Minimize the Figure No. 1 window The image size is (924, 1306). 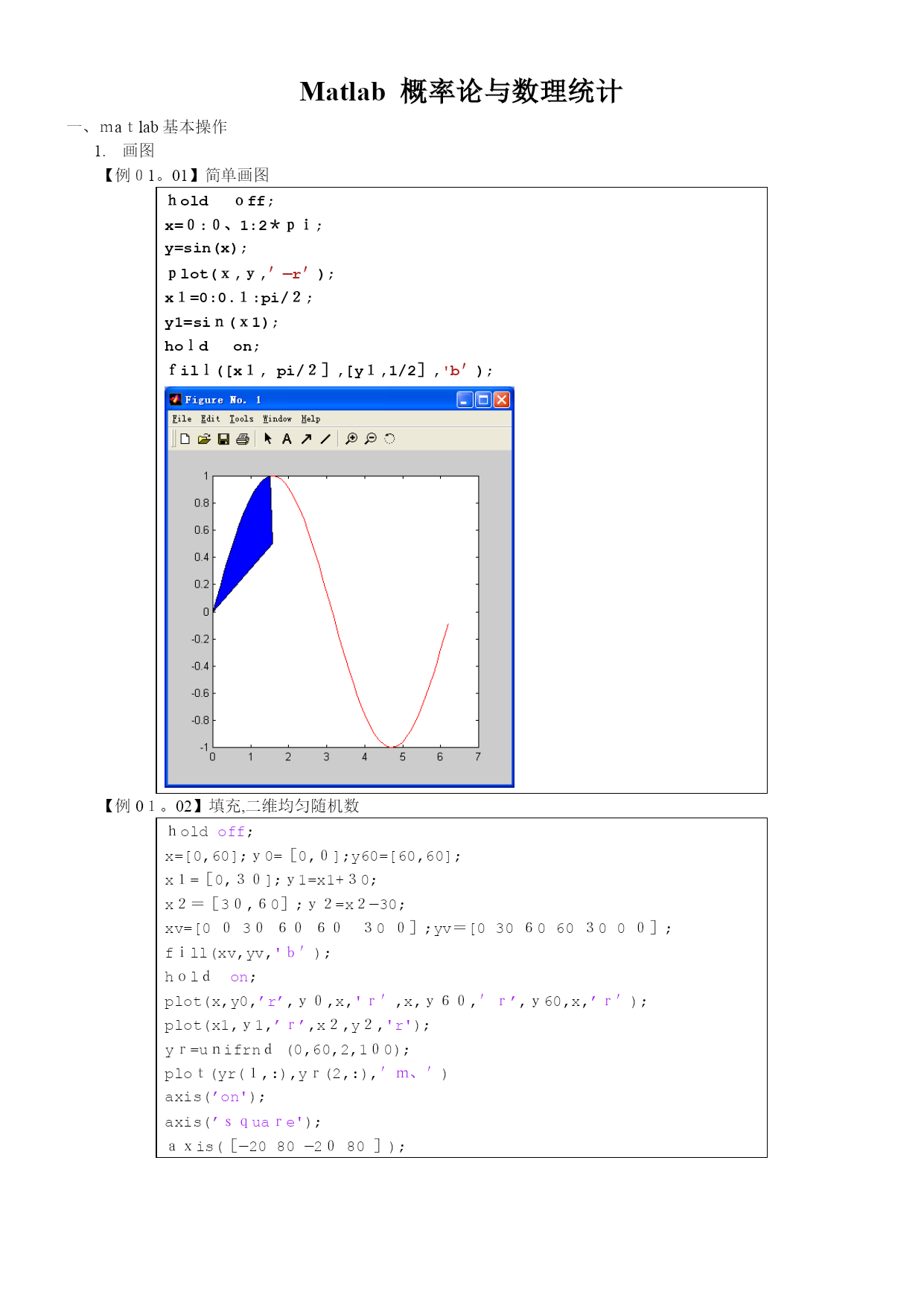(x=465, y=400)
